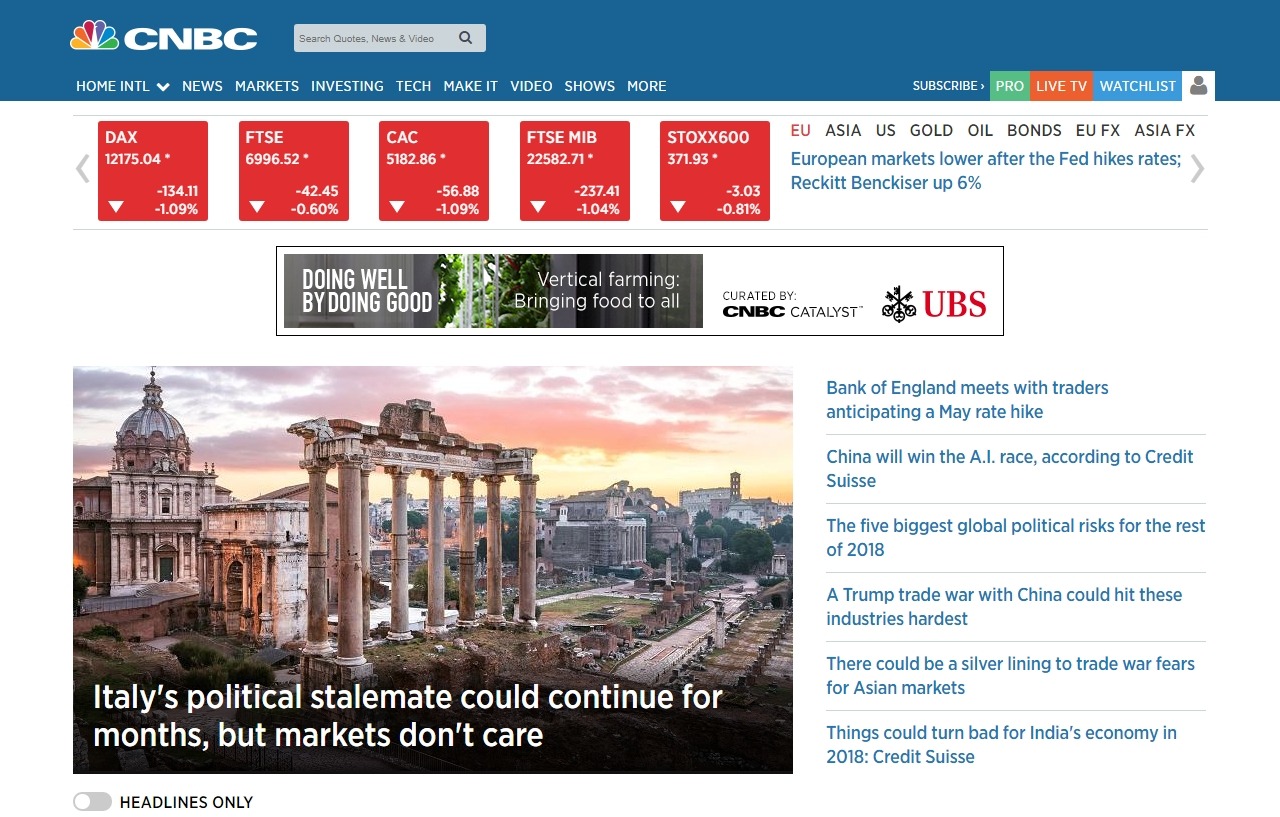The width and height of the screenshot is (1280, 817).
Task: Open LIVE TV
Action: point(1061,86)
